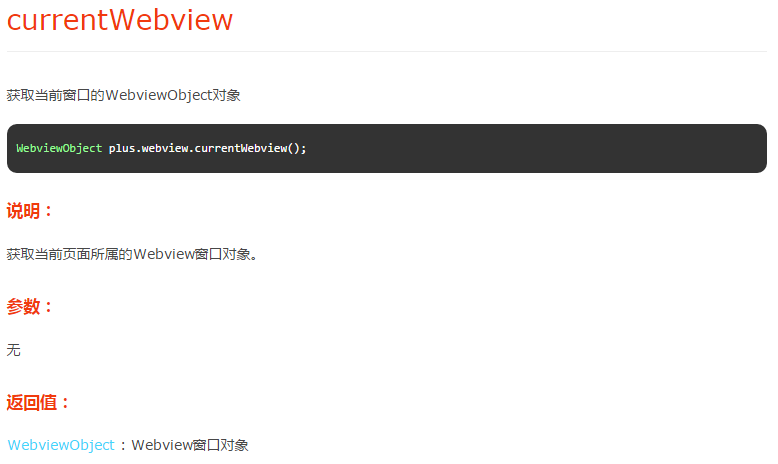Click the description 获取当前窗口的WebviewObject对象
Image resolution: width=778 pixels, height=464 pixels.
click(124, 95)
